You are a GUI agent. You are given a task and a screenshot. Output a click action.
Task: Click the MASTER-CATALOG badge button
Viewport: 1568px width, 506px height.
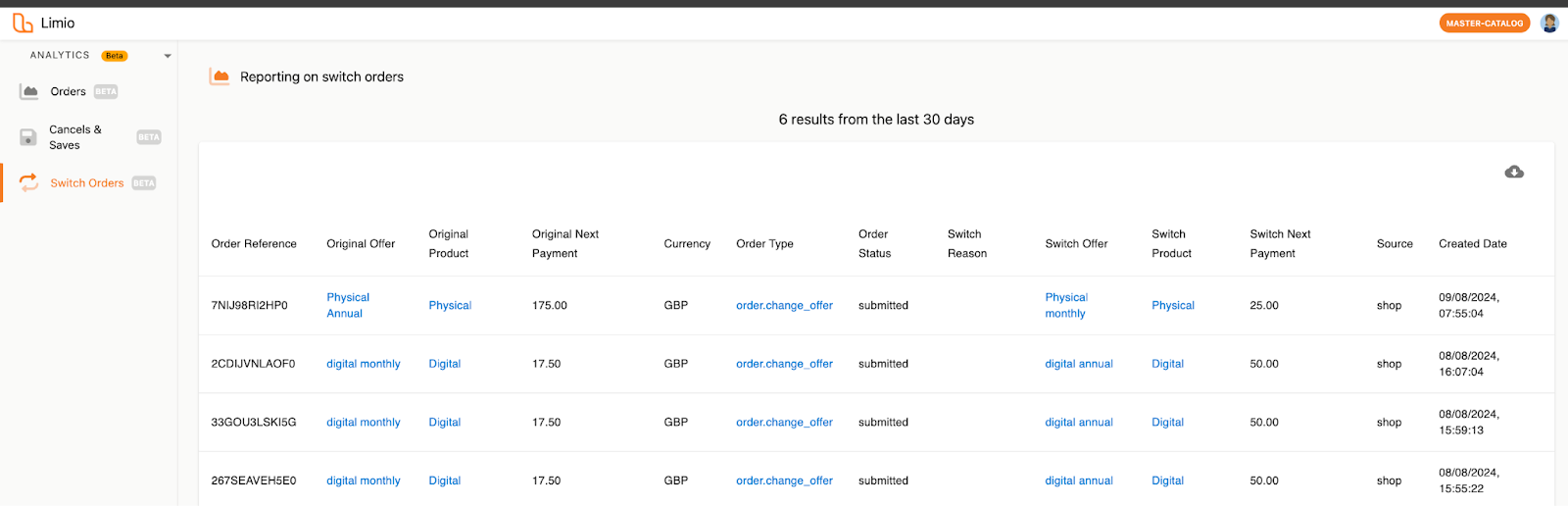(x=1484, y=23)
